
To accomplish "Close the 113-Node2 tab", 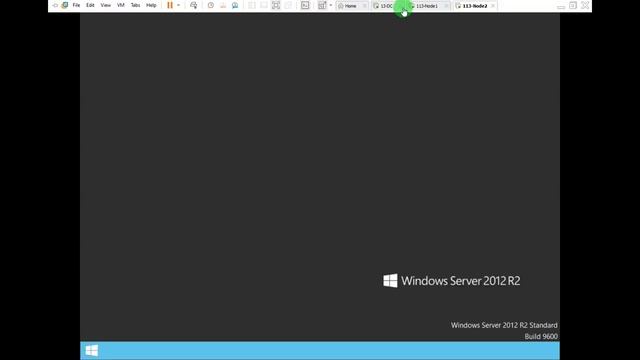I will [x=493, y=6].
